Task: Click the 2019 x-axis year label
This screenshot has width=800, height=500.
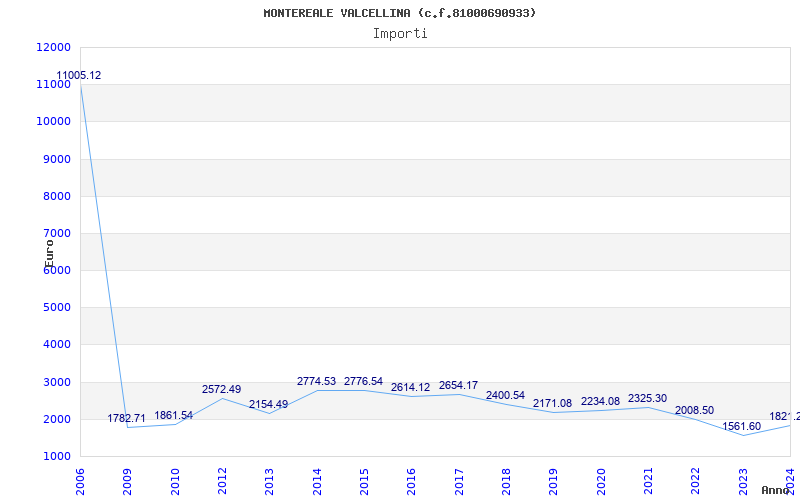Action: pyautogui.click(x=554, y=480)
